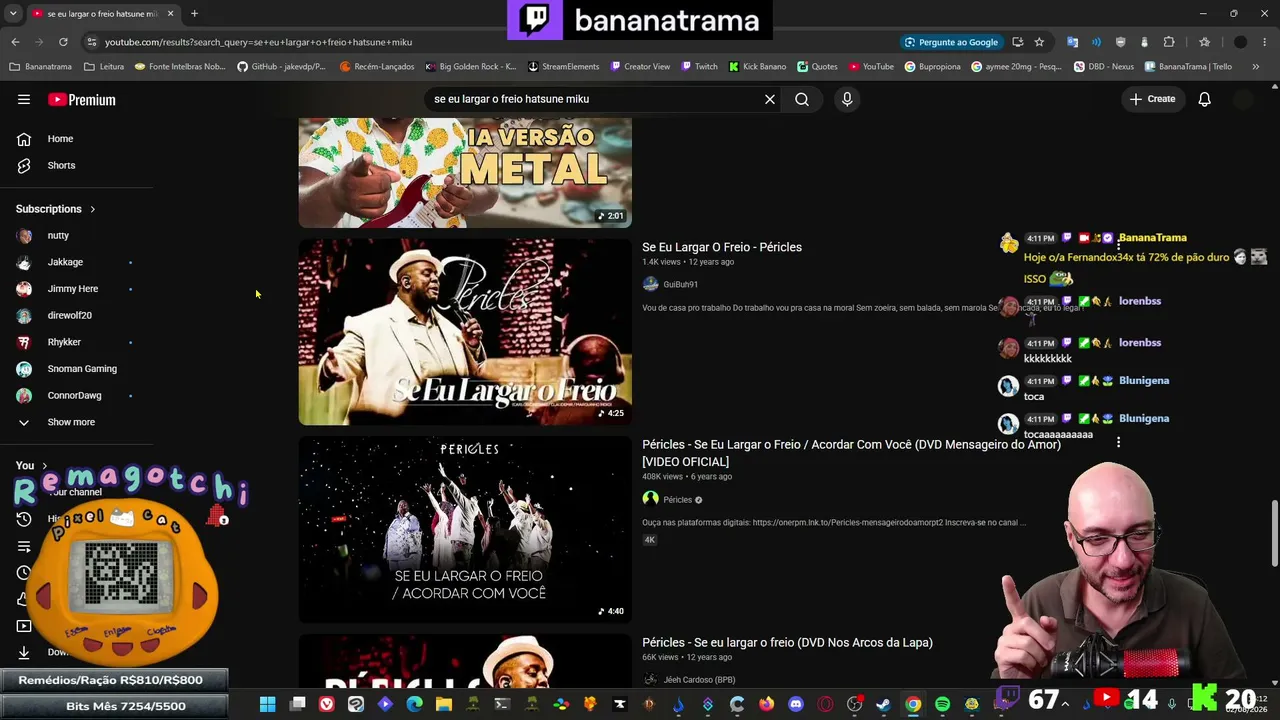
Task: Open the Big Golden Rock bookmark
Action: [x=470, y=67]
